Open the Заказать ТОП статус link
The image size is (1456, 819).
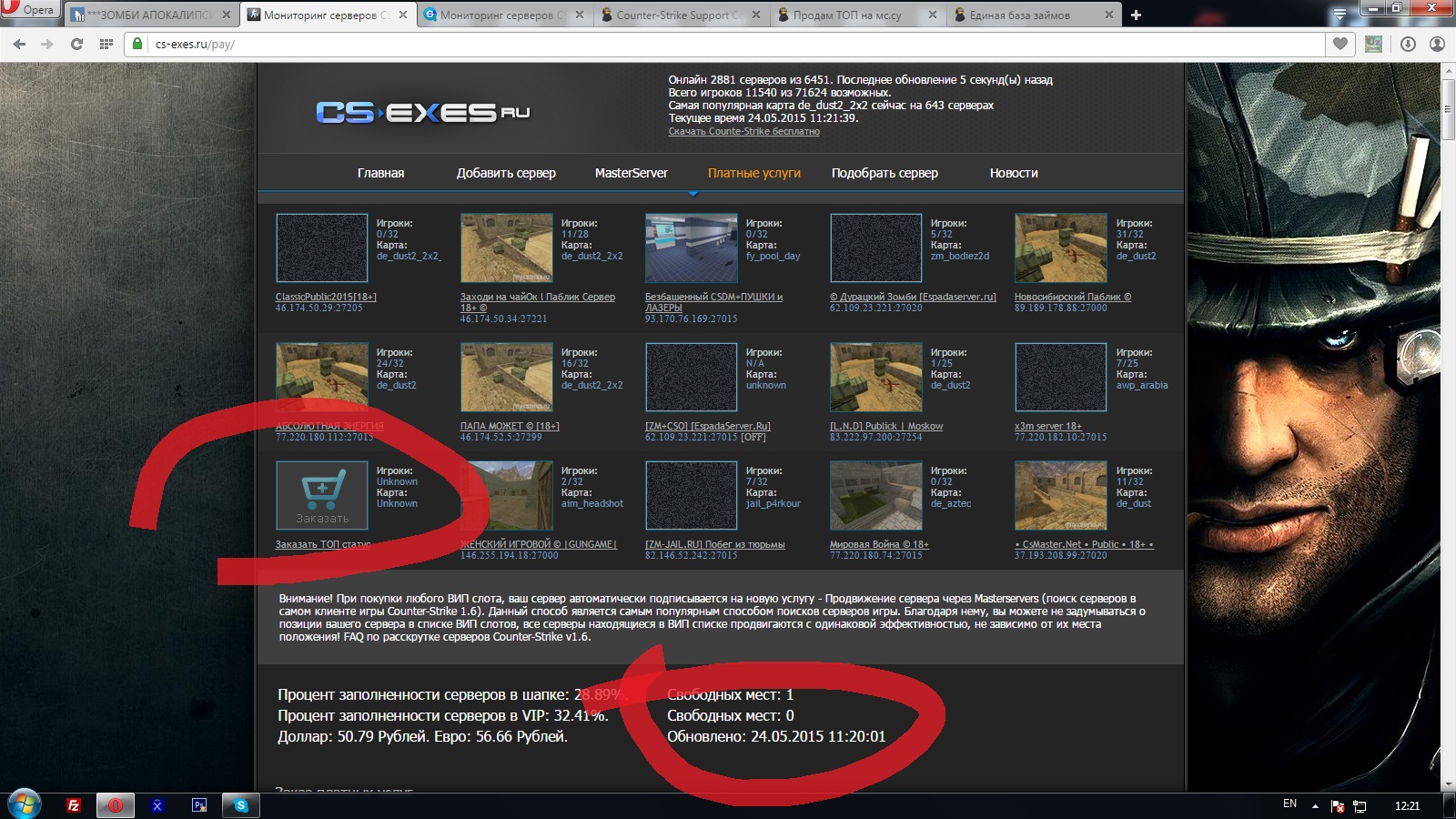click(x=323, y=544)
